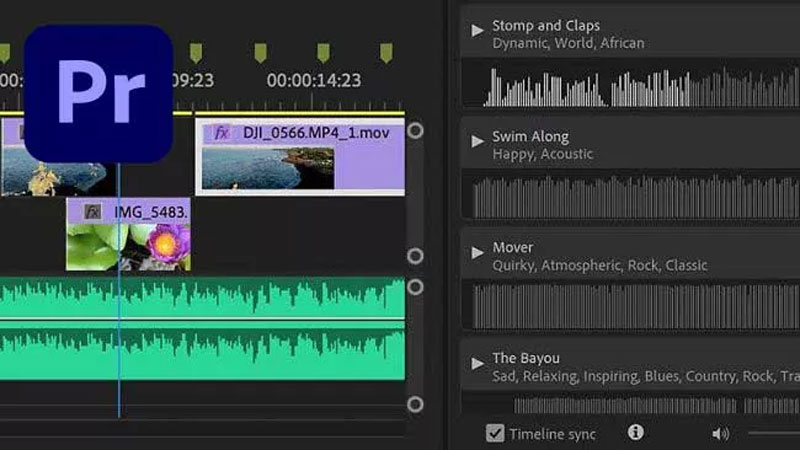Click the info icon beside Timeline sync
The width and height of the screenshot is (800, 450).
(635, 432)
